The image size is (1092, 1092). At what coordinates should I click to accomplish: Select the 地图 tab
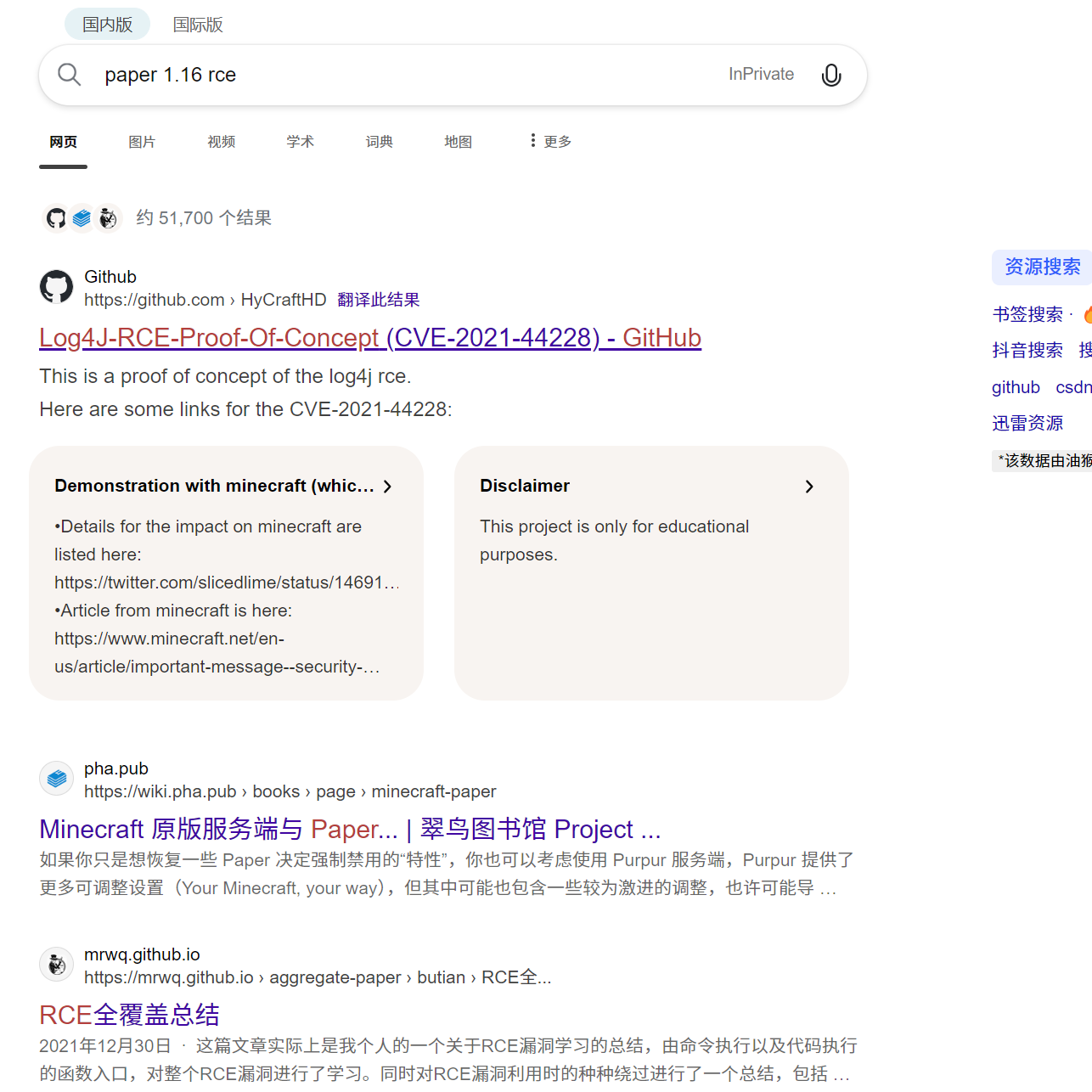click(458, 142)
